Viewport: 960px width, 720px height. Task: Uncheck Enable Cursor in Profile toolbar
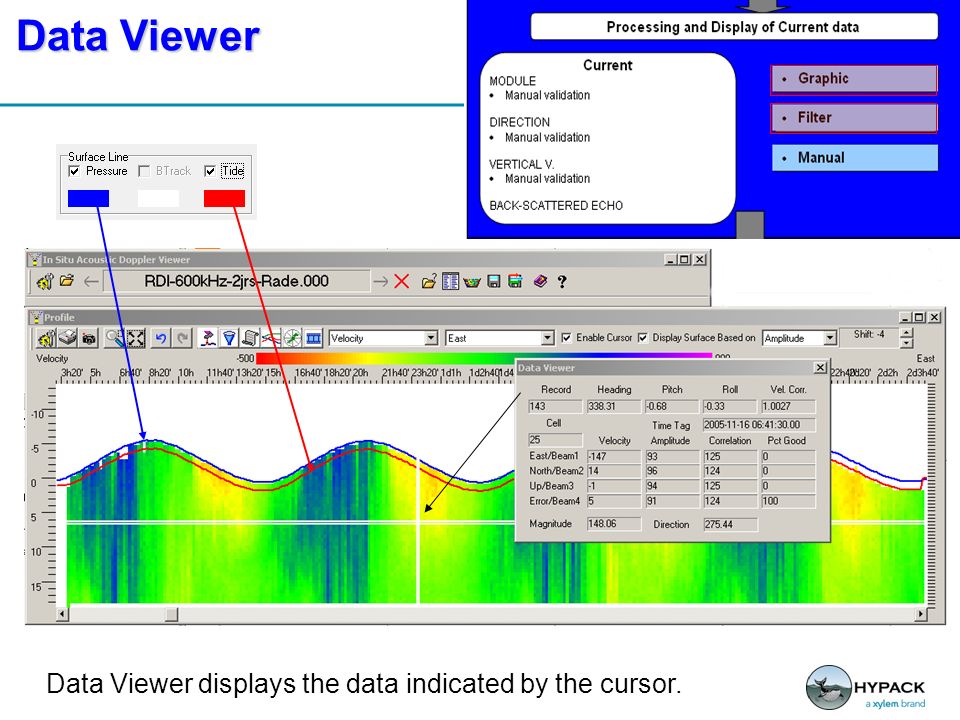pyautogui.click(x=566, y=337)
